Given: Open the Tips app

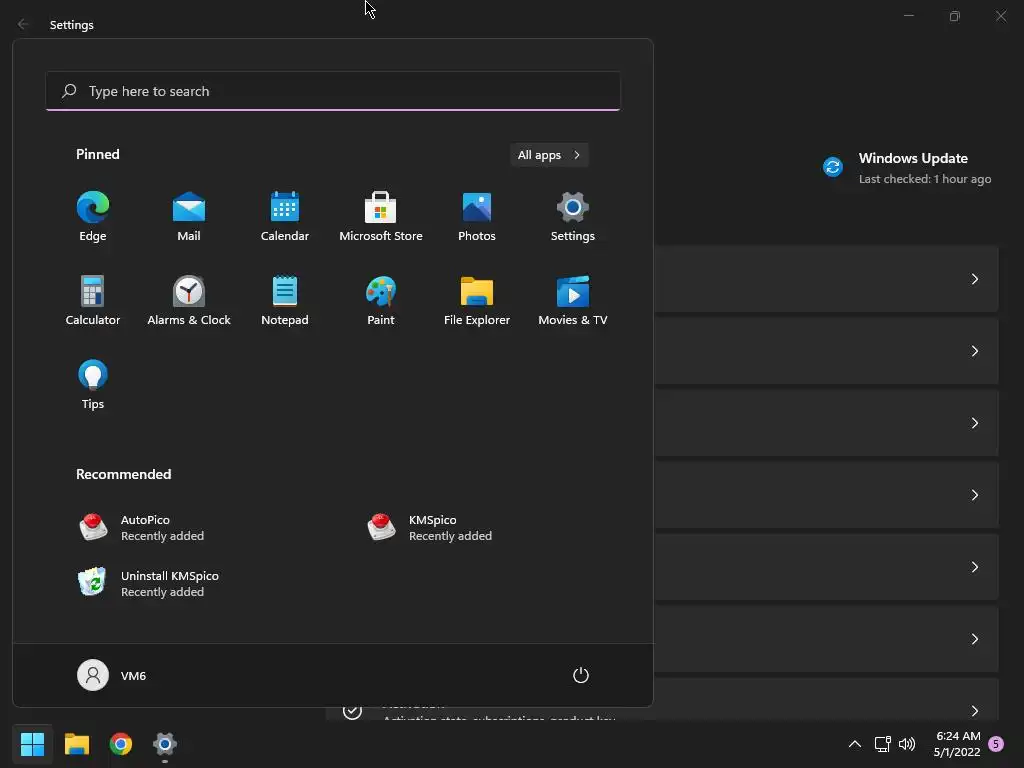Looking at the screenshot, I should pyautogui.click(x=93, y=385).
